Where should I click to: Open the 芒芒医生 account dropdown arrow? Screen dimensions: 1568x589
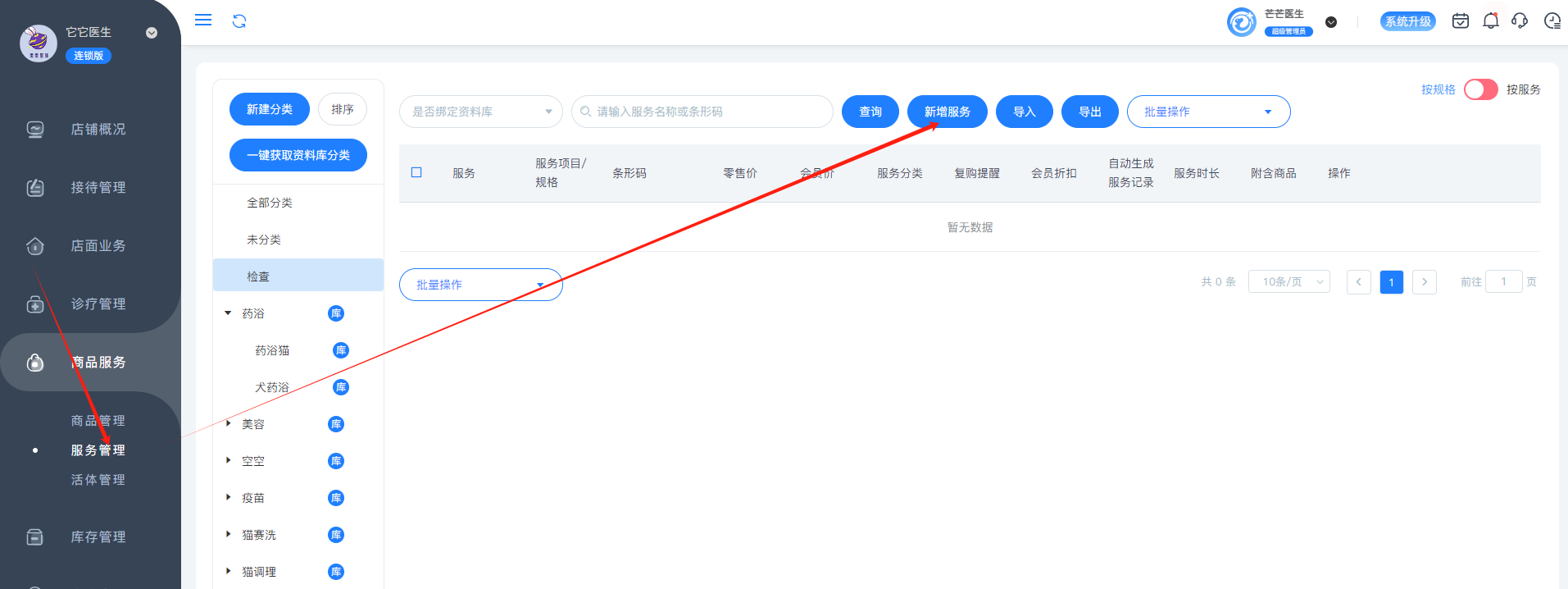click(x=1331, y=22)
